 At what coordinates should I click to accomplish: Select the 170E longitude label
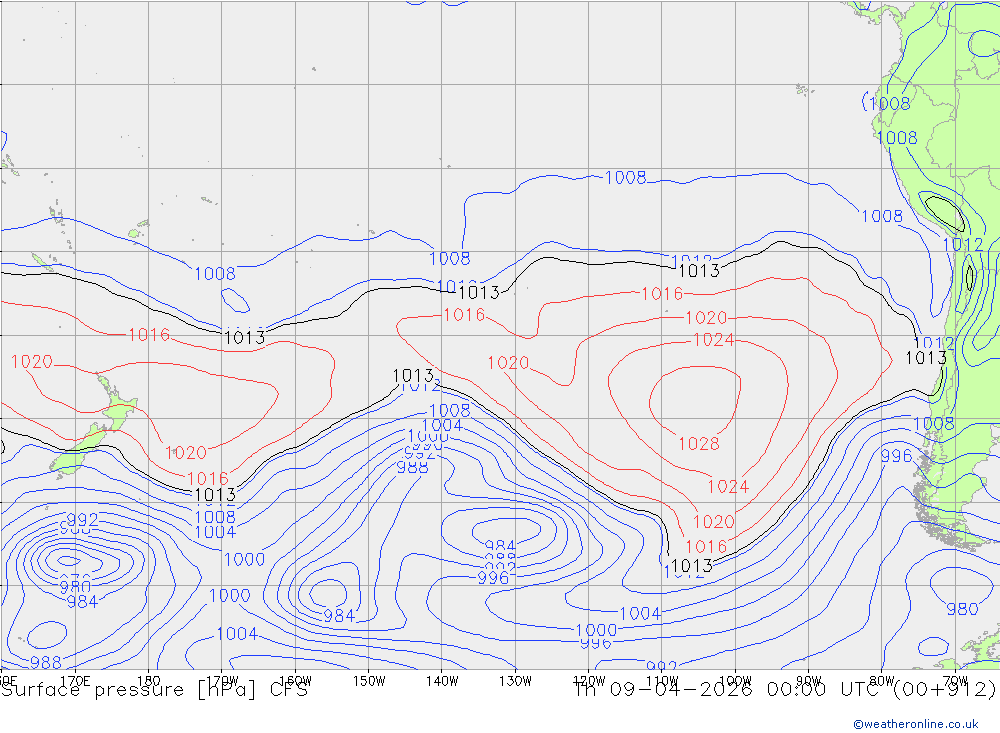coord(75,681)
